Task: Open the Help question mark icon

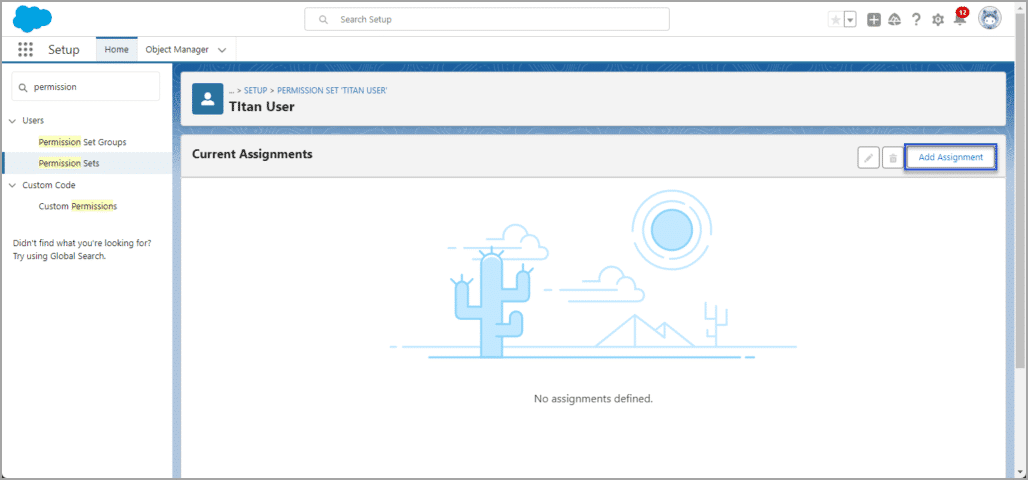Action: [916, 20]
